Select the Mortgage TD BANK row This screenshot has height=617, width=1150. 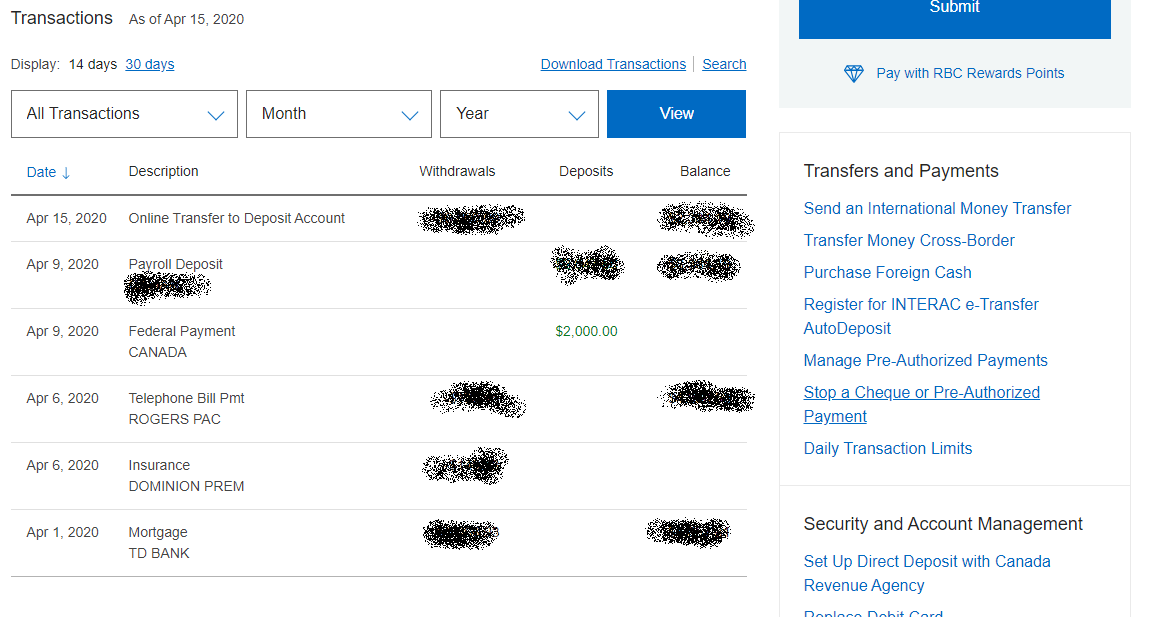click(379, 543)
